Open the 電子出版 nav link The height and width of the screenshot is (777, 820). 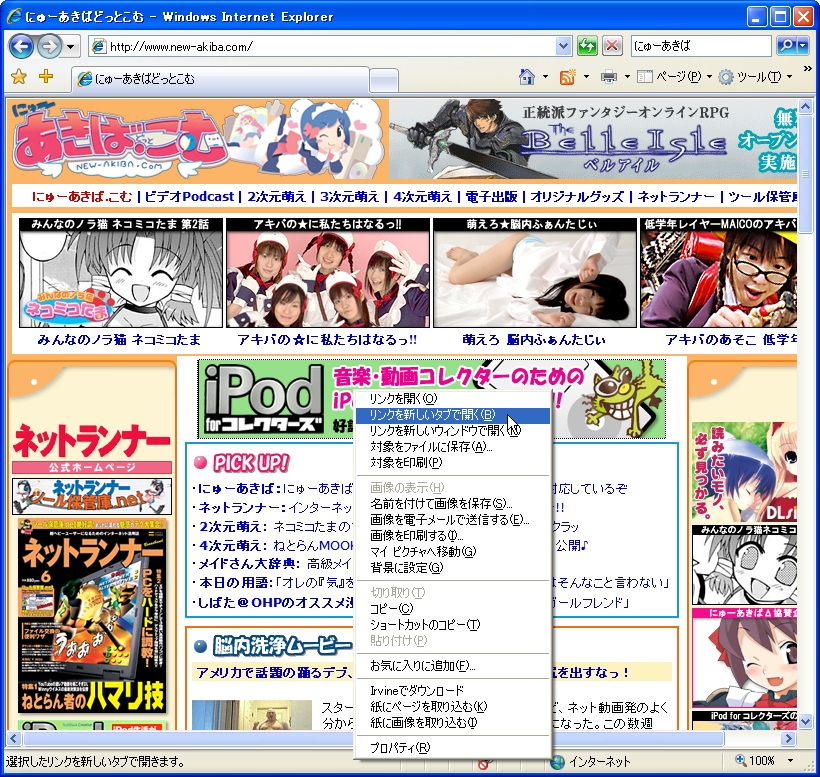[491, 197]
